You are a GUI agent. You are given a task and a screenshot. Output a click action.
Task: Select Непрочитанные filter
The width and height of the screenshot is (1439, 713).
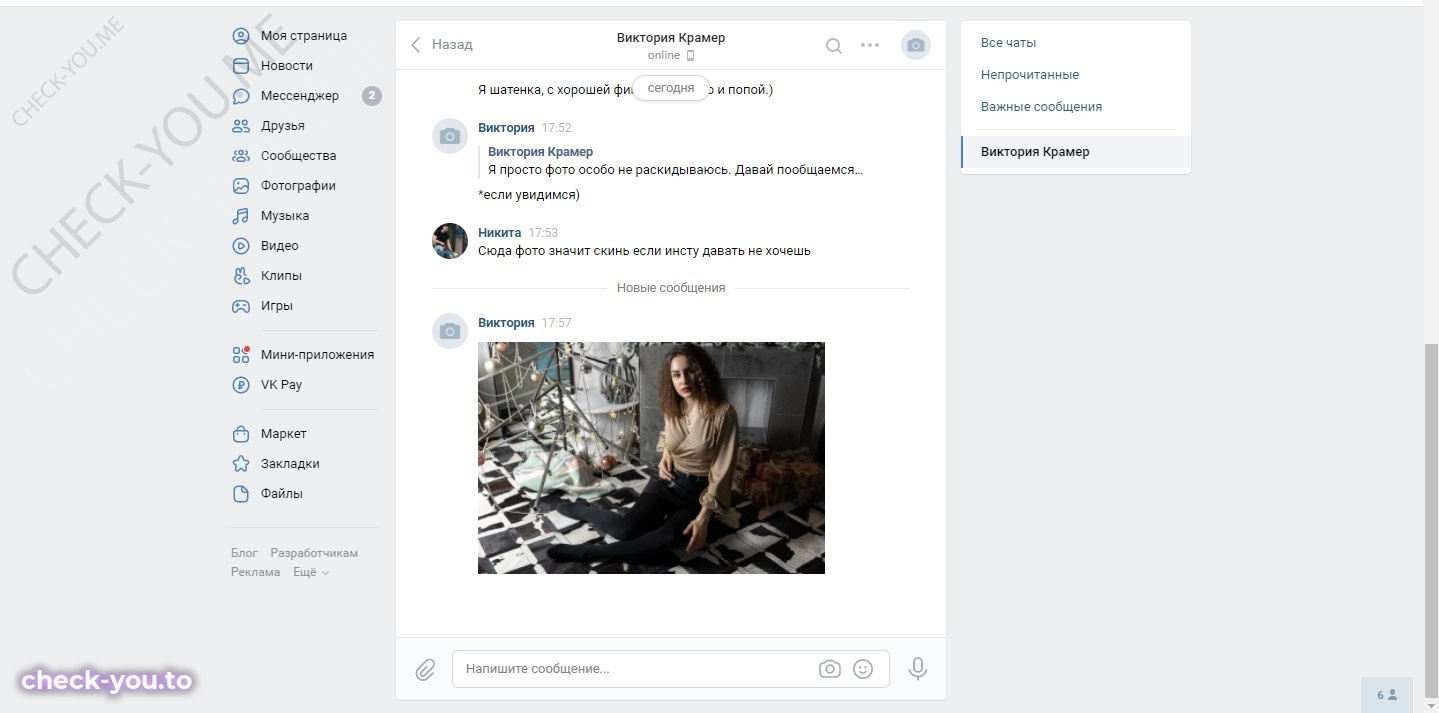tap(1030, 75)
